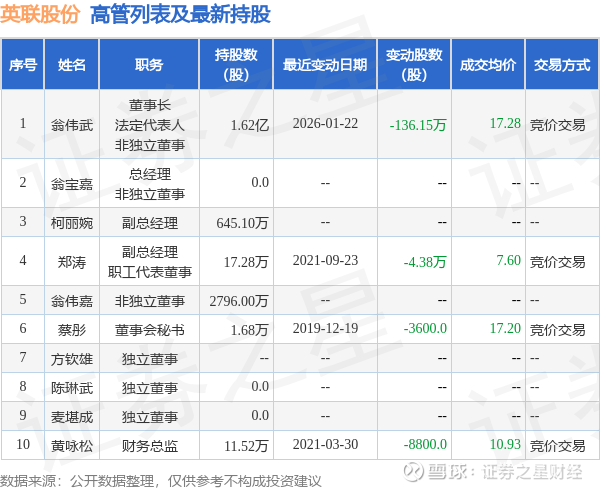Click the name 翁伟武

tap(72, 125)
